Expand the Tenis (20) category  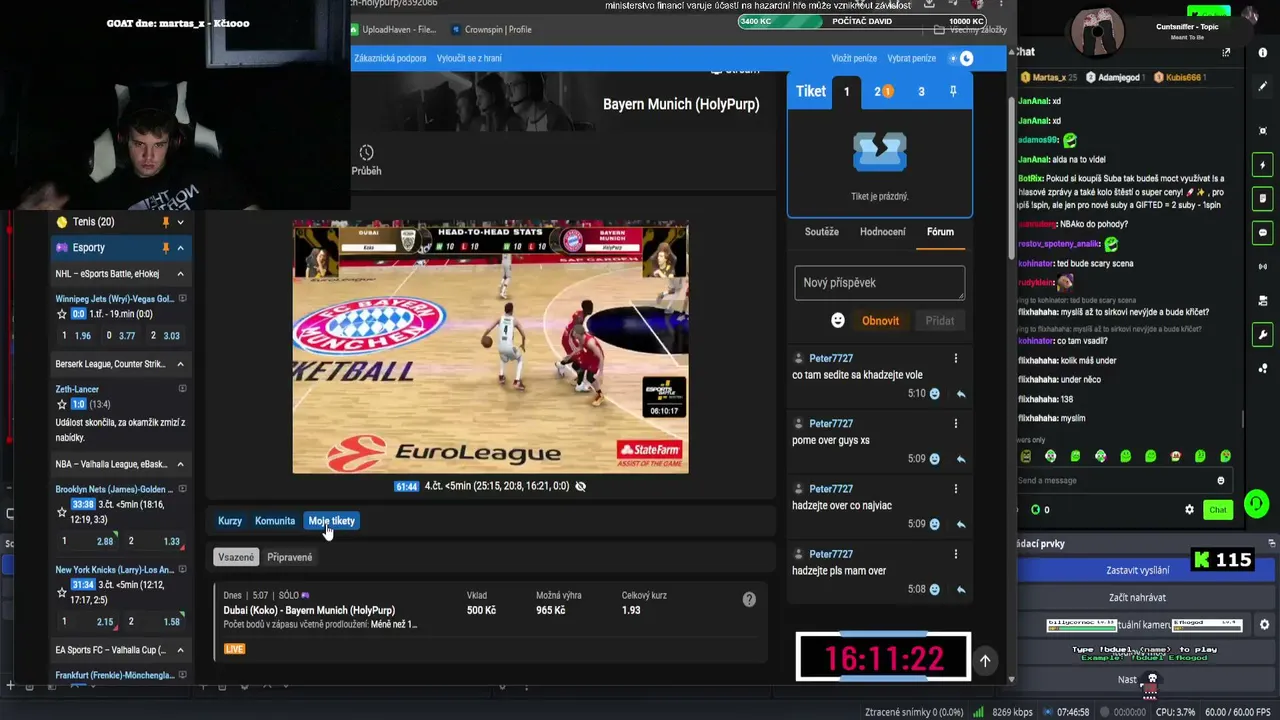[x=180, y=222]
